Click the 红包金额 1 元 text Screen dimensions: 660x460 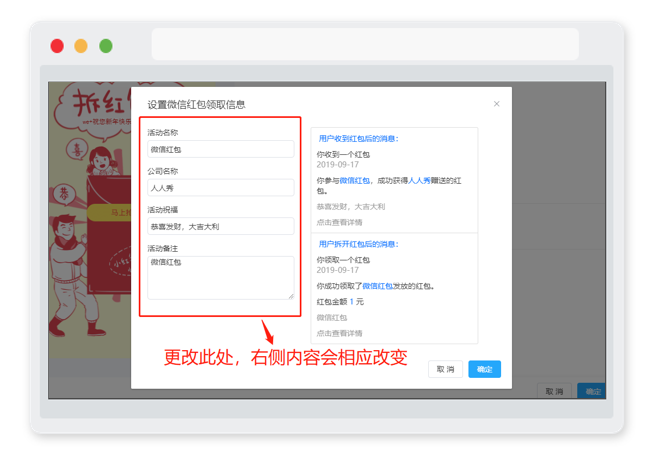340,302
